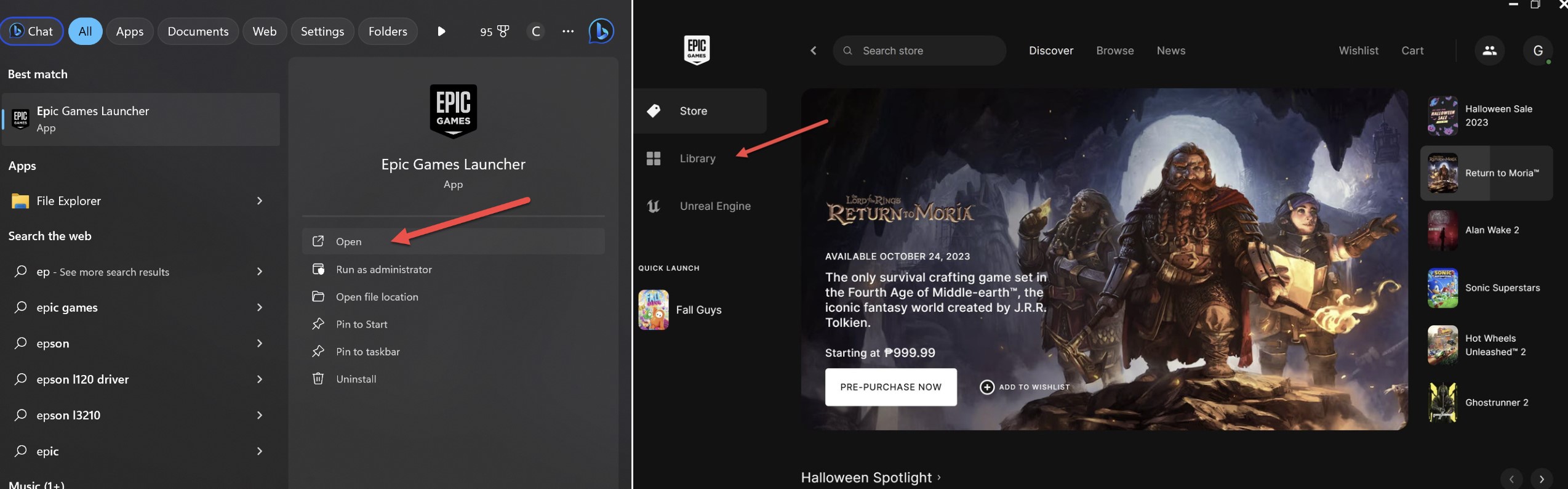Image resolution: width=1568 pixels, height=489 pixels.
Task: Open the G account profile avatar
Action: 1538,51
